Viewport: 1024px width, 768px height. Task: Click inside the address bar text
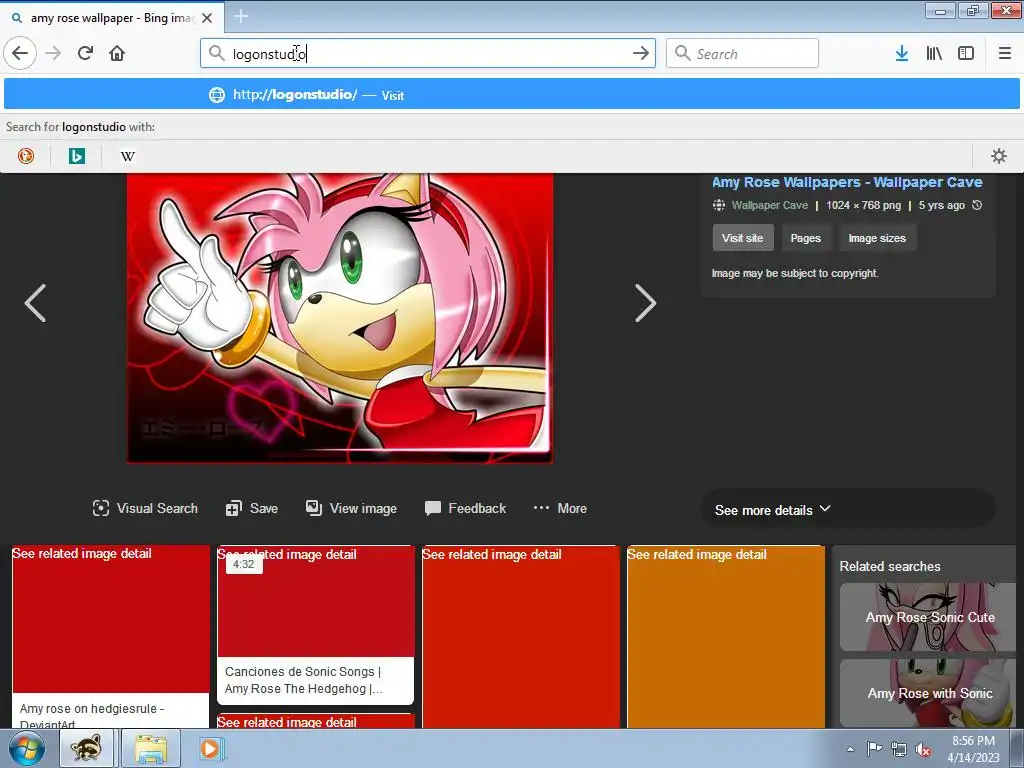pyautogui.click(x=428, y=54)
